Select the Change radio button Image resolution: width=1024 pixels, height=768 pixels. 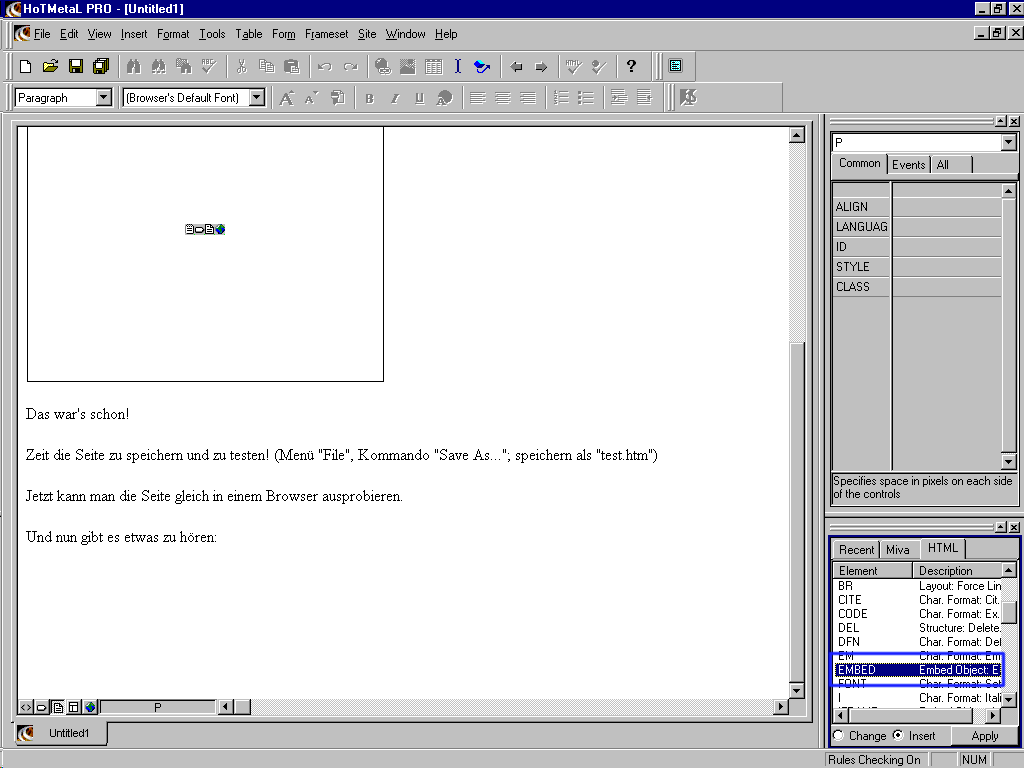pos(838,736)
